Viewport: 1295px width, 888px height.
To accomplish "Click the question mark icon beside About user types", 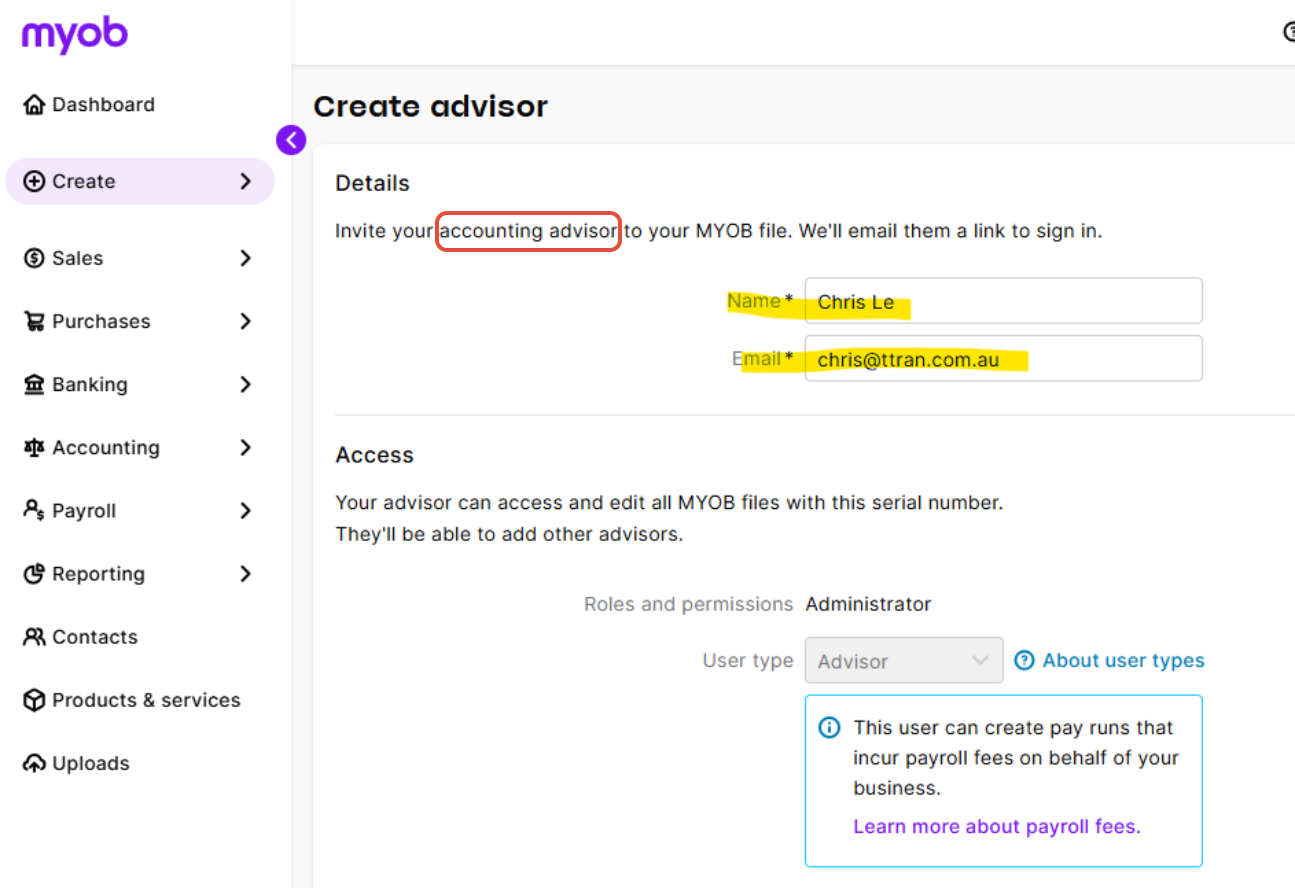I will tap(1024, 661).
